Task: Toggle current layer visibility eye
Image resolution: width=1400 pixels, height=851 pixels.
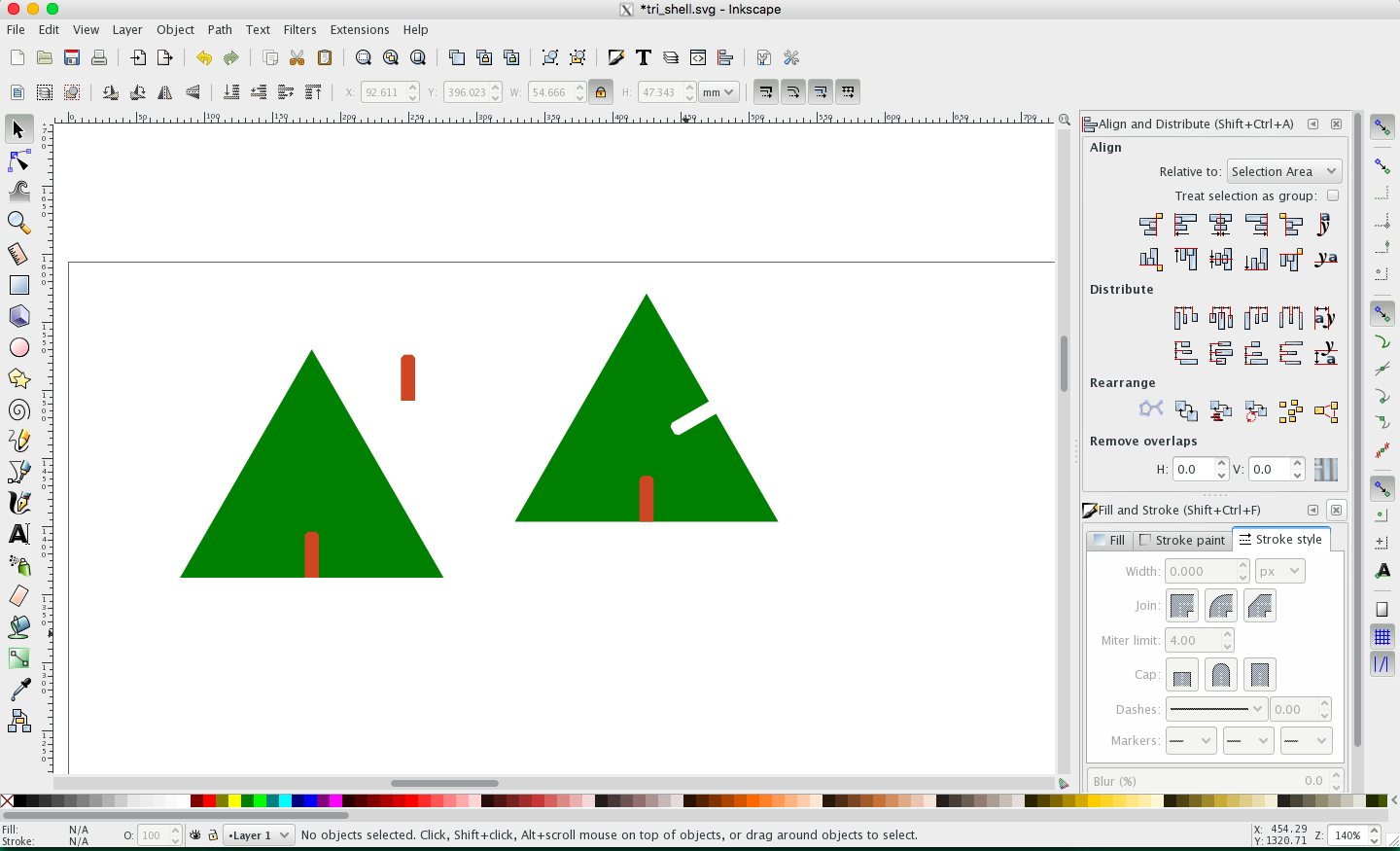Action: [x=195, y=835]
